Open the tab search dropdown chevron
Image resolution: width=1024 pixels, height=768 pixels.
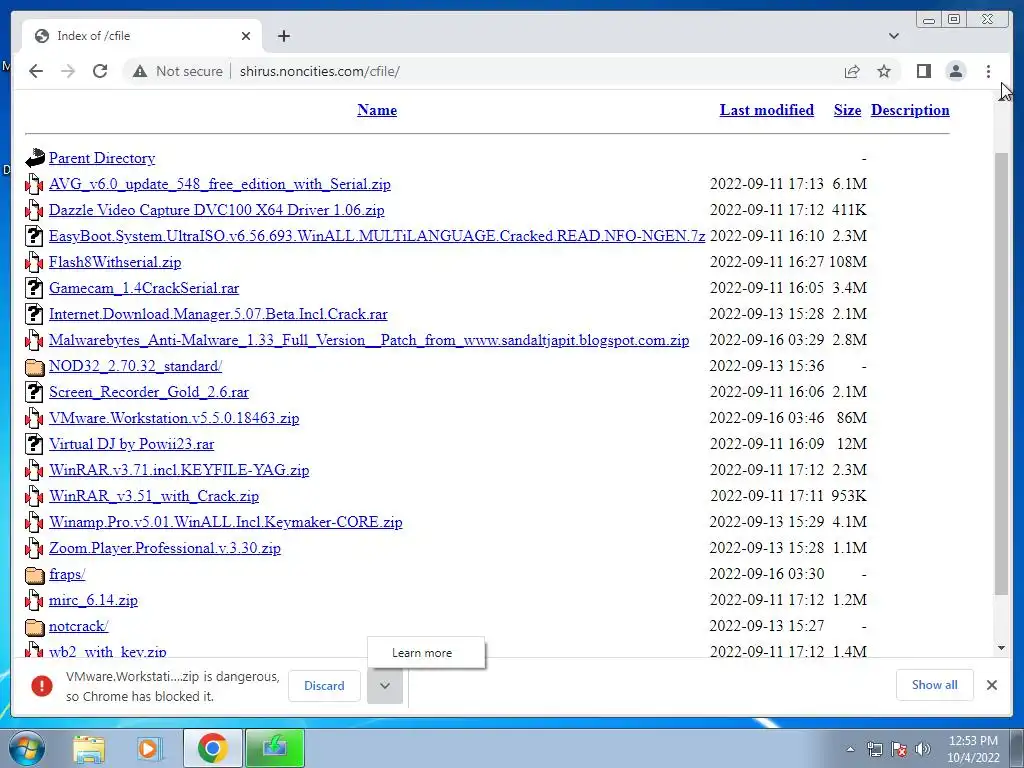[x=893, y=36]
